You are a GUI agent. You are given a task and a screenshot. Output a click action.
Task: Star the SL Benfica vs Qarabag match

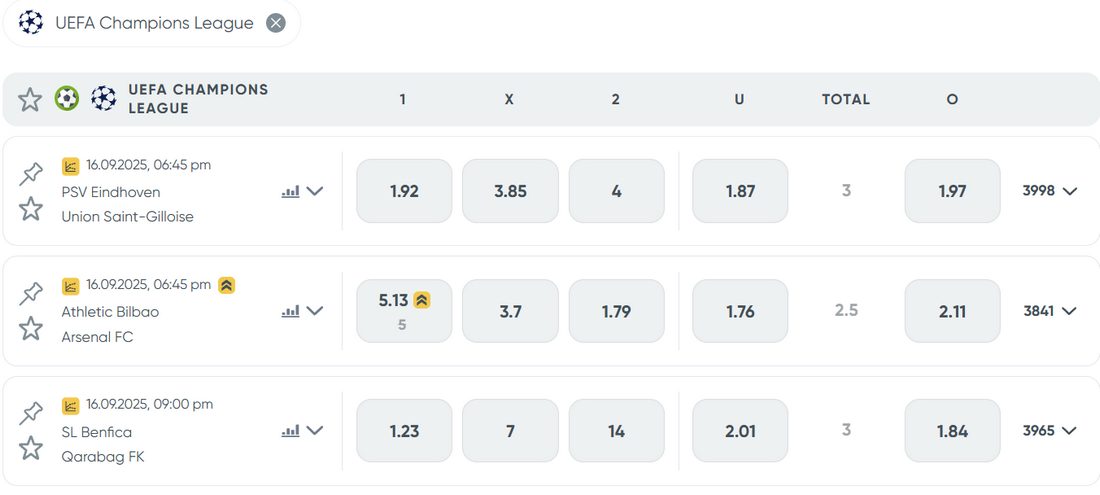pos(30,447)
